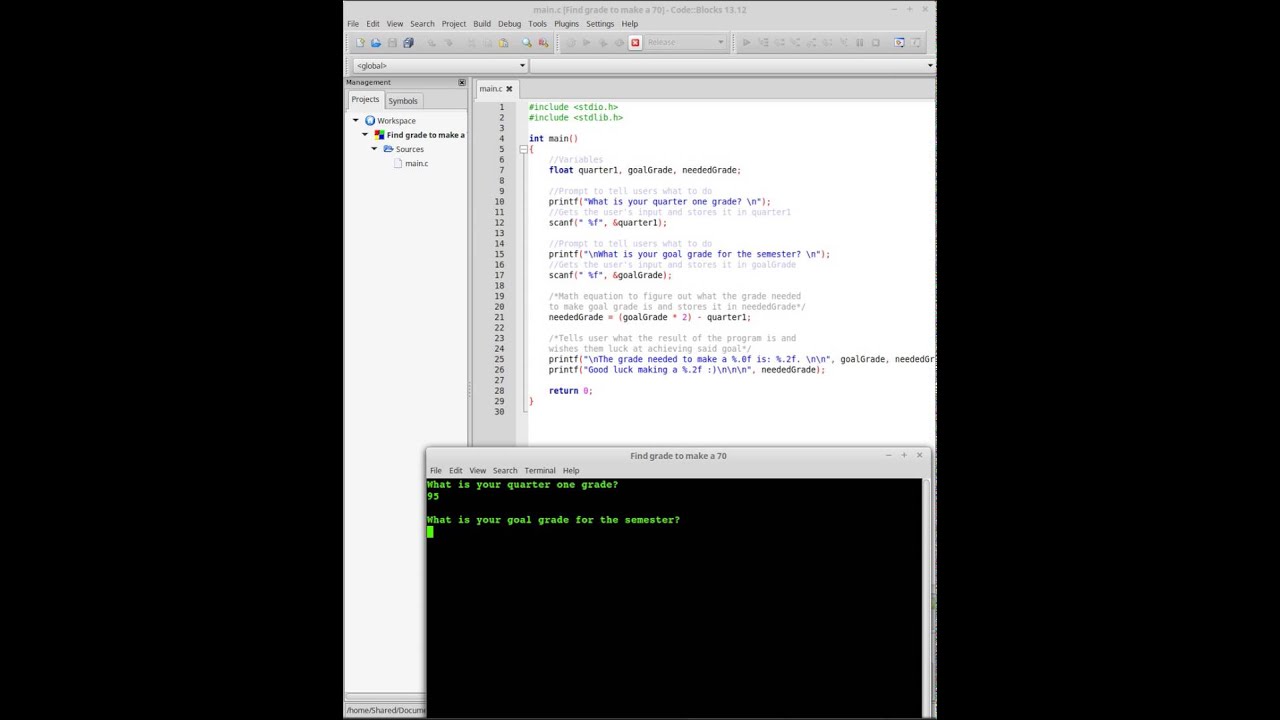Select the Workspace tree item
This screenshot has height=720, width=1280.
pos(390,121)
